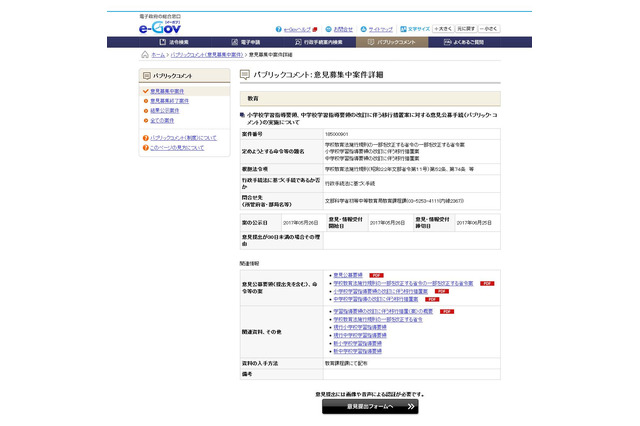Click the double-arrow on 意見提出フォームへ button

pyautogui.click(x=411, y=406)
